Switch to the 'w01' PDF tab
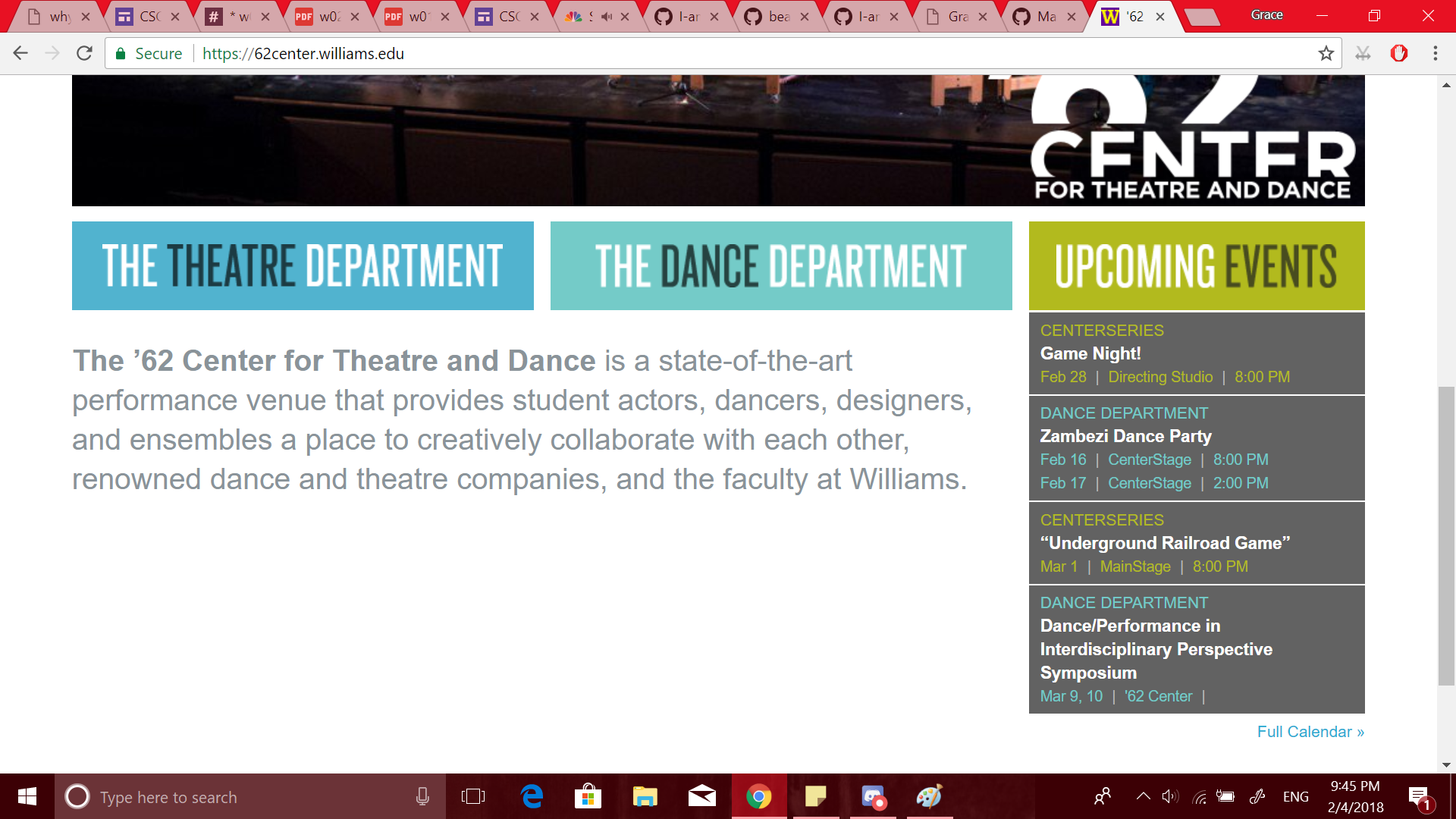 417,17
